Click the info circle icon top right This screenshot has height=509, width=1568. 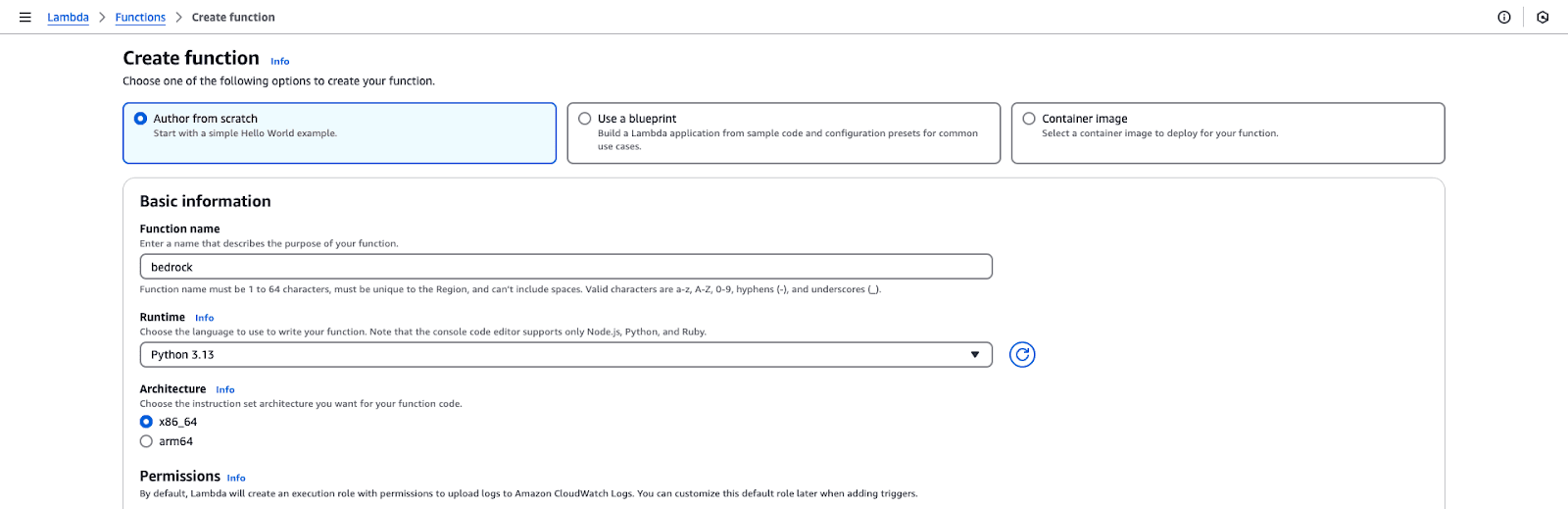pos(1504,18)
